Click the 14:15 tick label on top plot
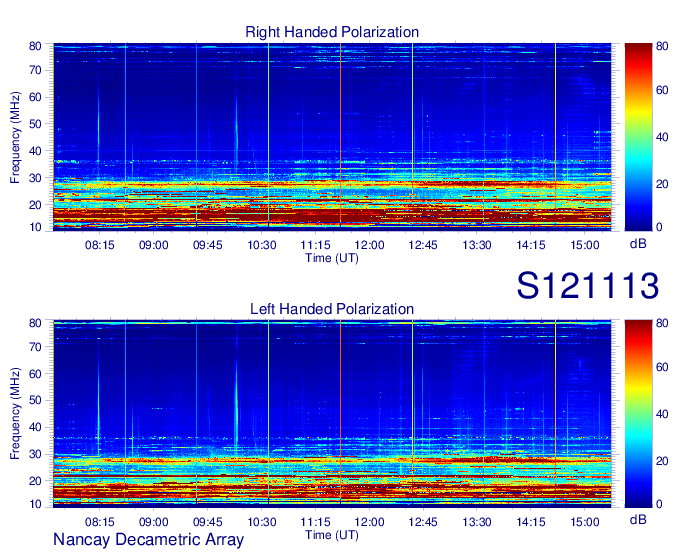680x552 pixels. click(531, 245)
